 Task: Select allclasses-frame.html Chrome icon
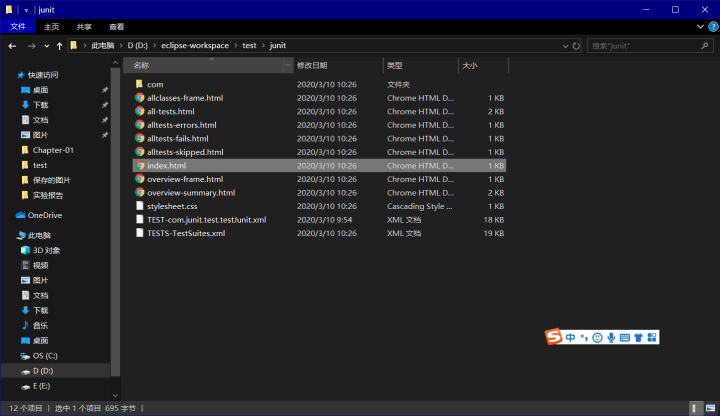click(140, 98)
